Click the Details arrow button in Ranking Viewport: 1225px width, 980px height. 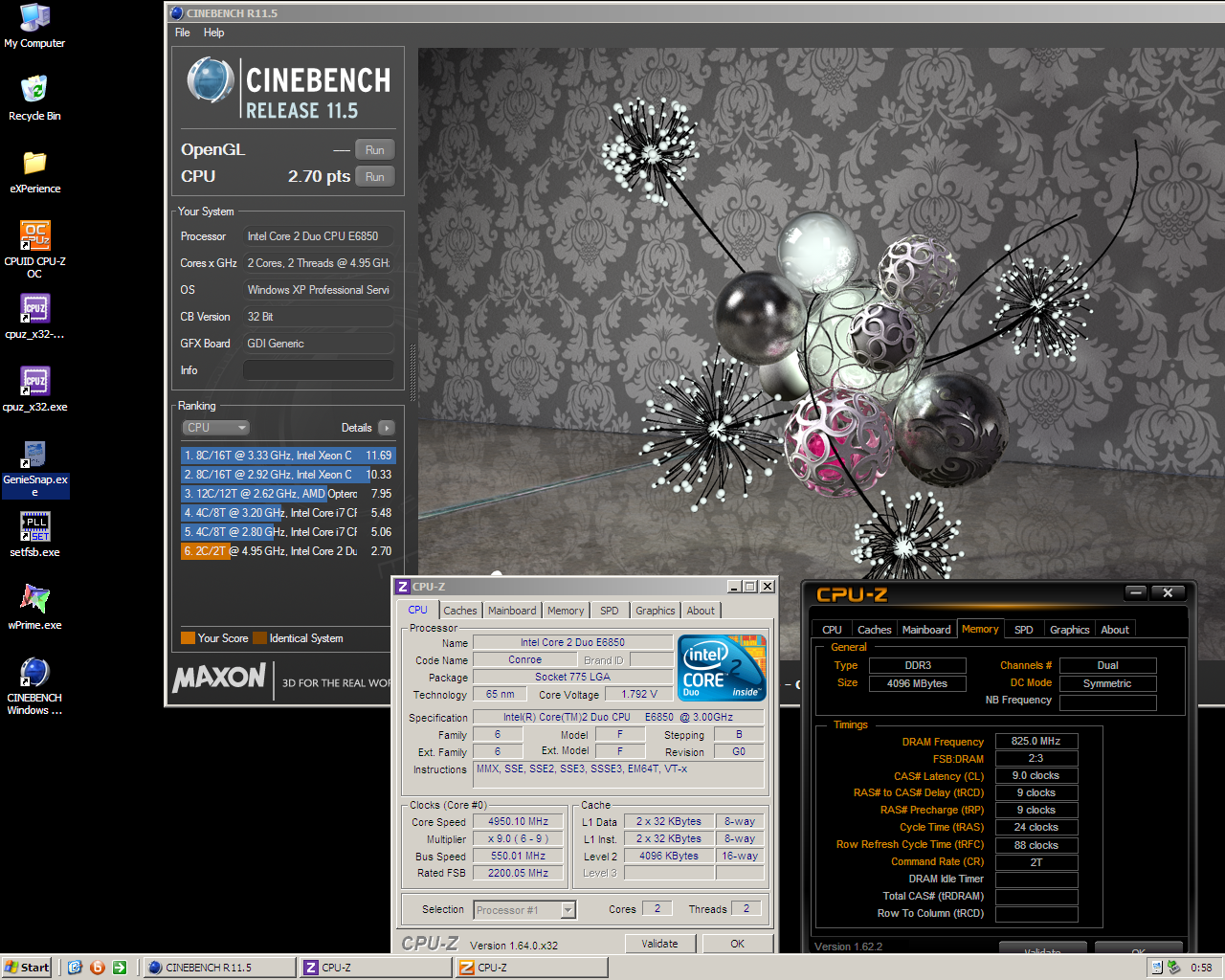pos(386,428)
